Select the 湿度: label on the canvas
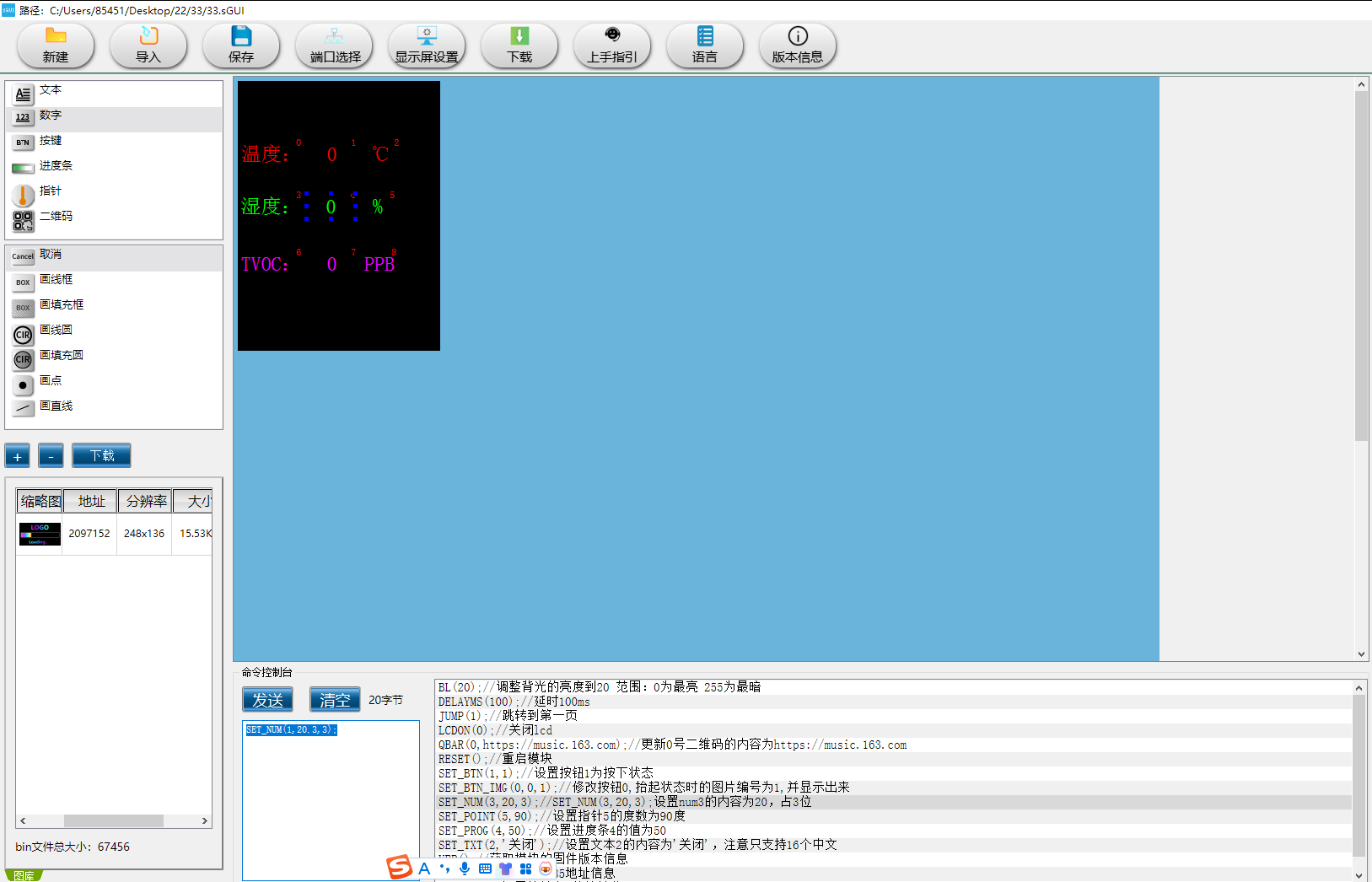 pyautogui.click(x=266, y=207)
